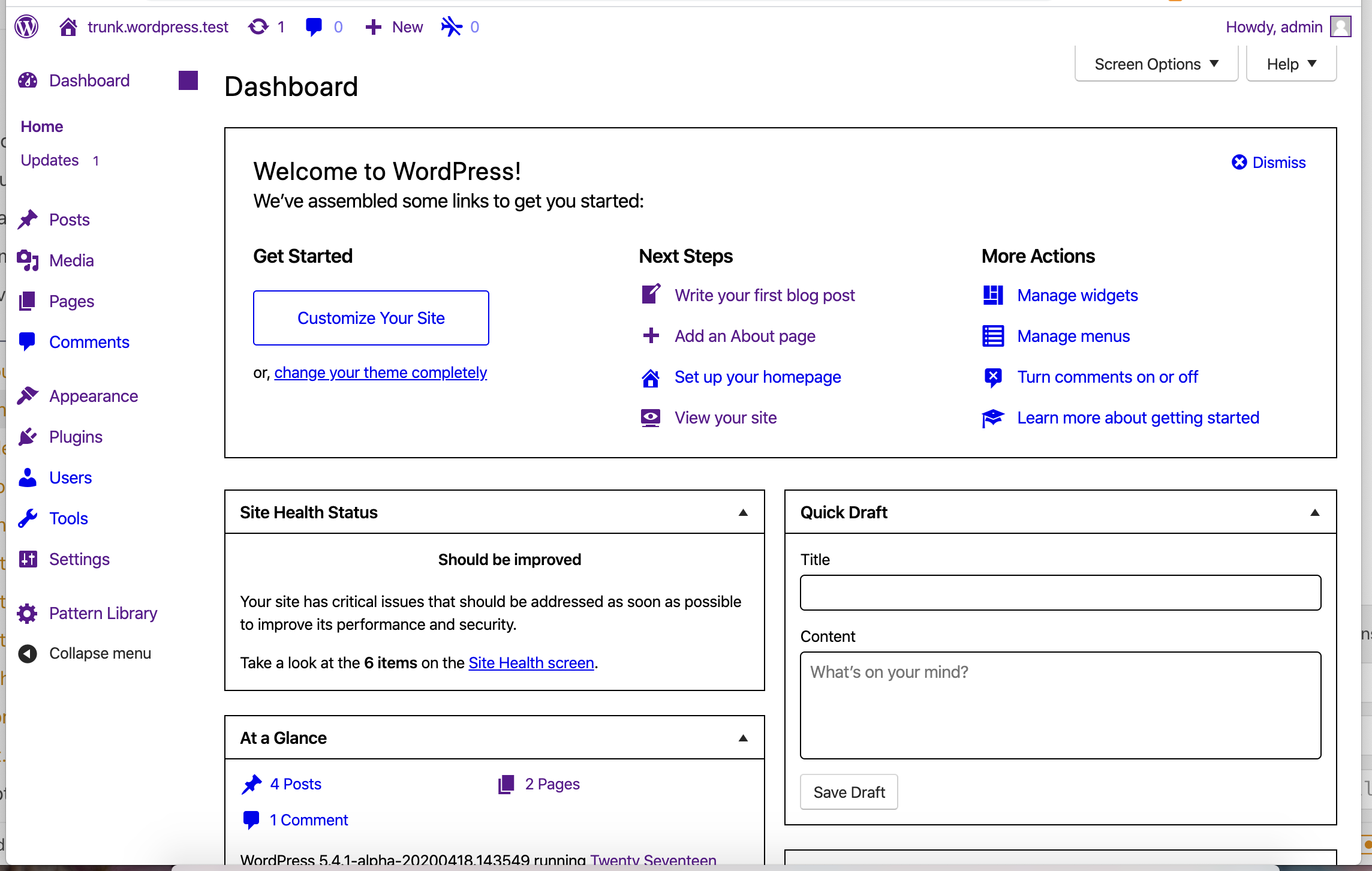Screen dimensions: 1372x871
Task: Click the bubble icon next to 1 Comment
Action: (251, 819)
